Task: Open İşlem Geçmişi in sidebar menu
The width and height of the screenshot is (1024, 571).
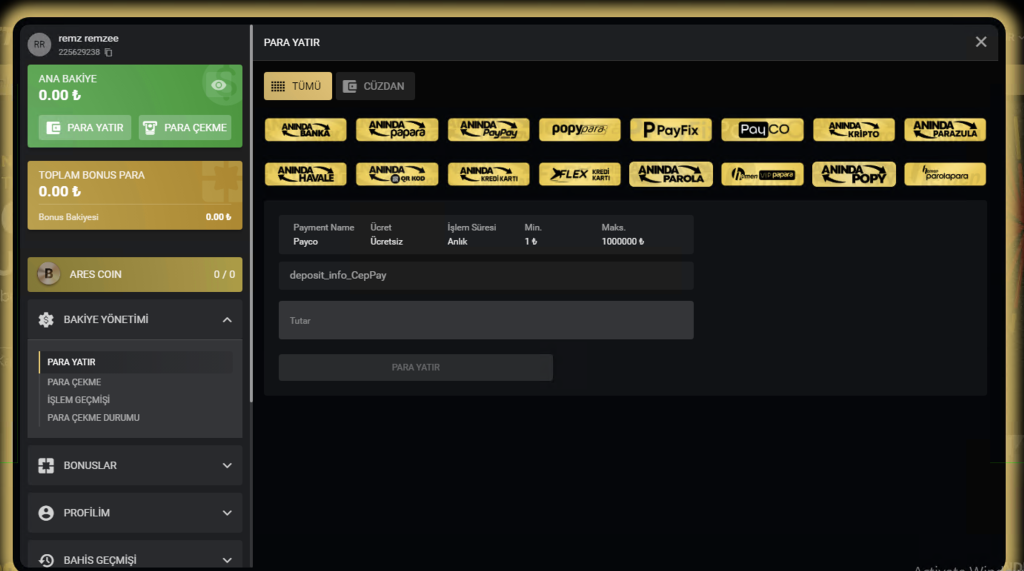Action: coord(78,400)
